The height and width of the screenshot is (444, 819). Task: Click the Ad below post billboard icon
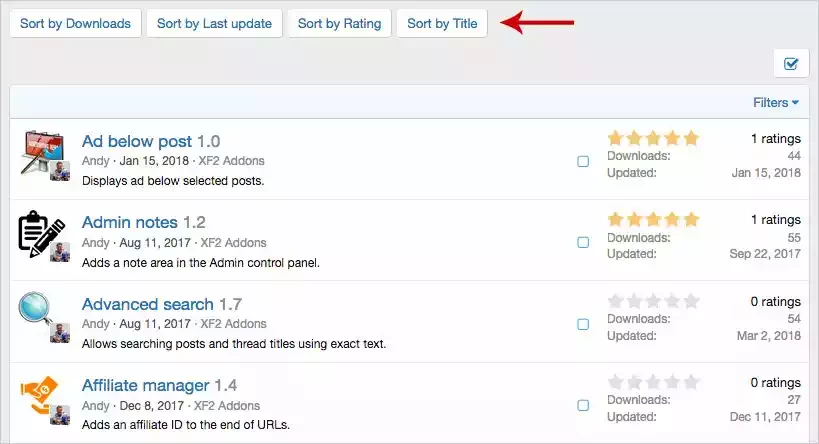[42, 152]
